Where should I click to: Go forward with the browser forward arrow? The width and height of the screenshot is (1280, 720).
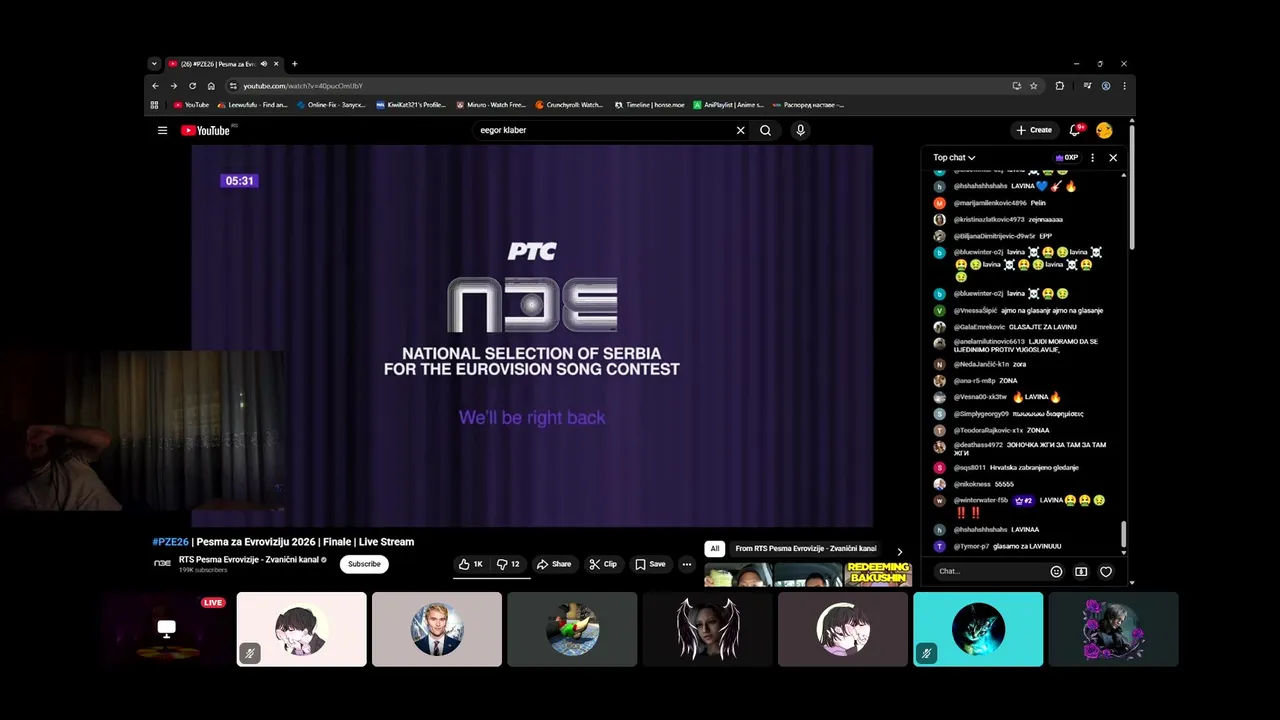[174, 86]
